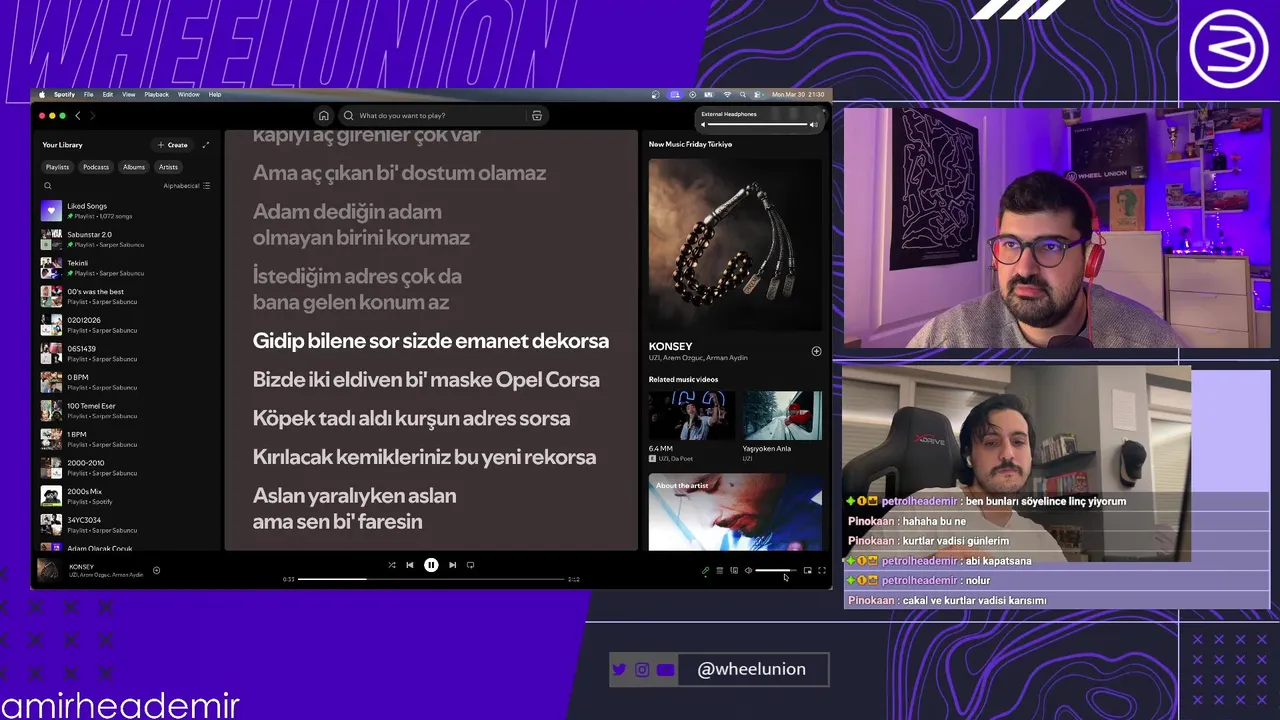Open the 2000s Mix playlist

click(x=127, y=497)
